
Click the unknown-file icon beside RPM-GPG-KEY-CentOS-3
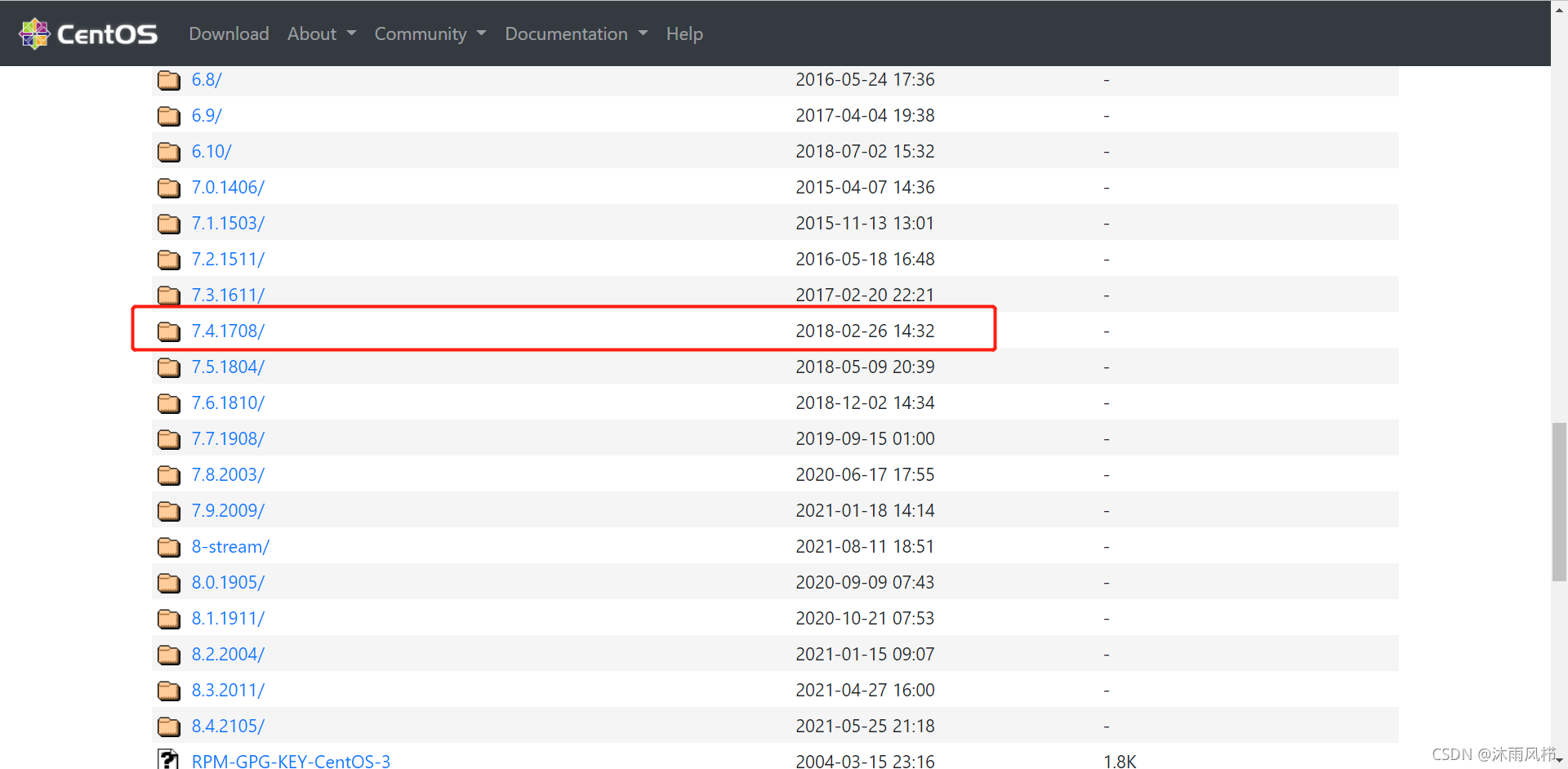pyautogui.click(x=168, y=759)
